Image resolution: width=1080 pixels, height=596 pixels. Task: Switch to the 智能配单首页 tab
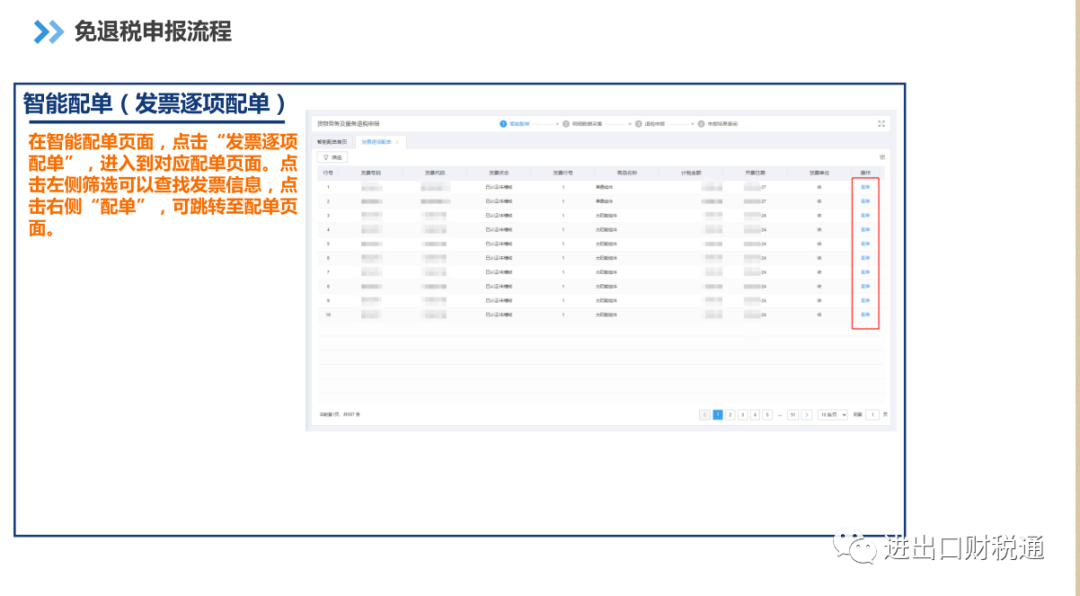[x=332, y=142]
